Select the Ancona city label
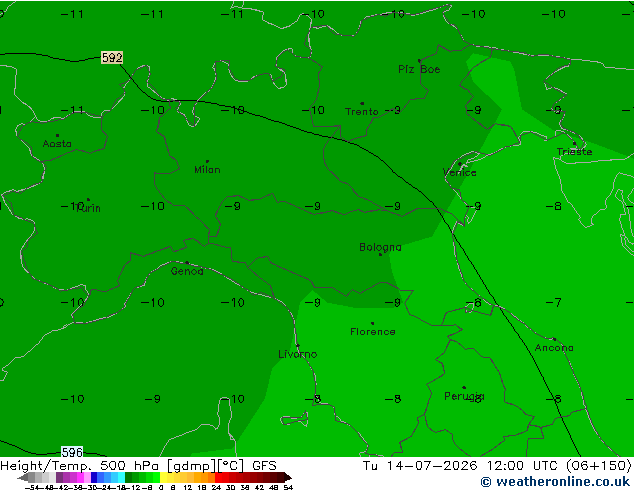The height and width of the screenshot is (490, 634). tap(554, 348)
